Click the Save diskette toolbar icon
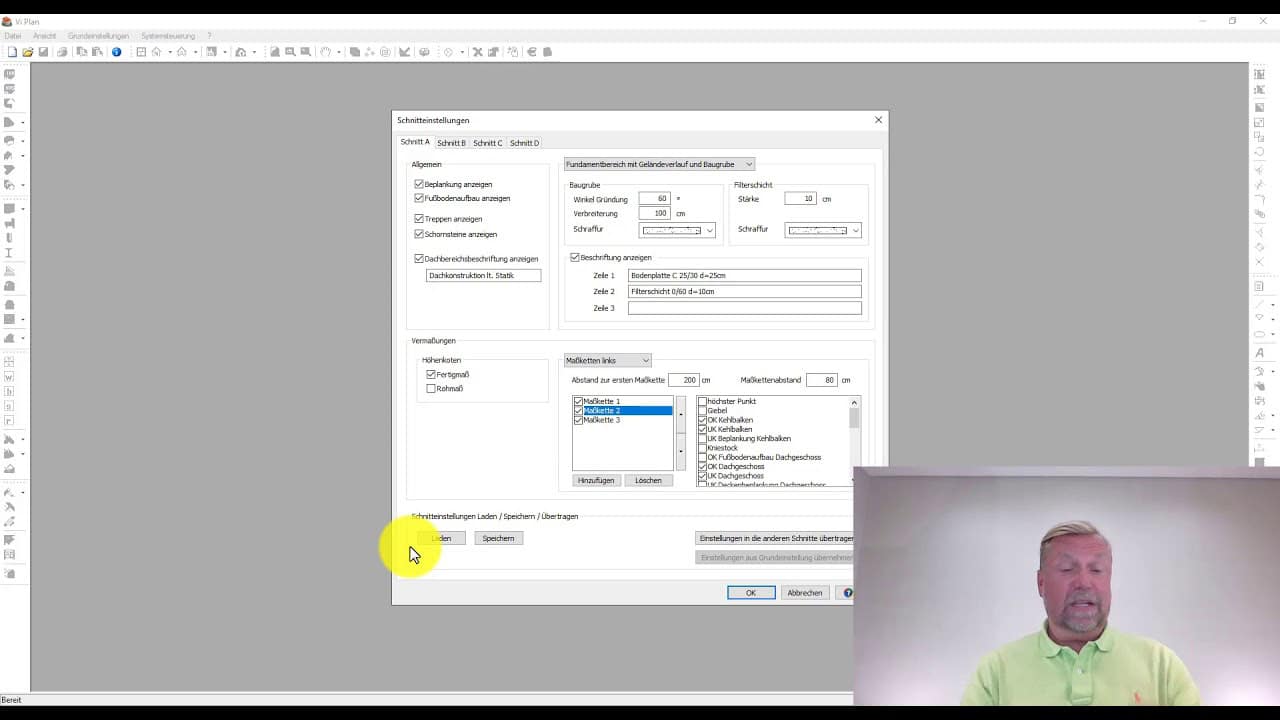 [43, 52]
